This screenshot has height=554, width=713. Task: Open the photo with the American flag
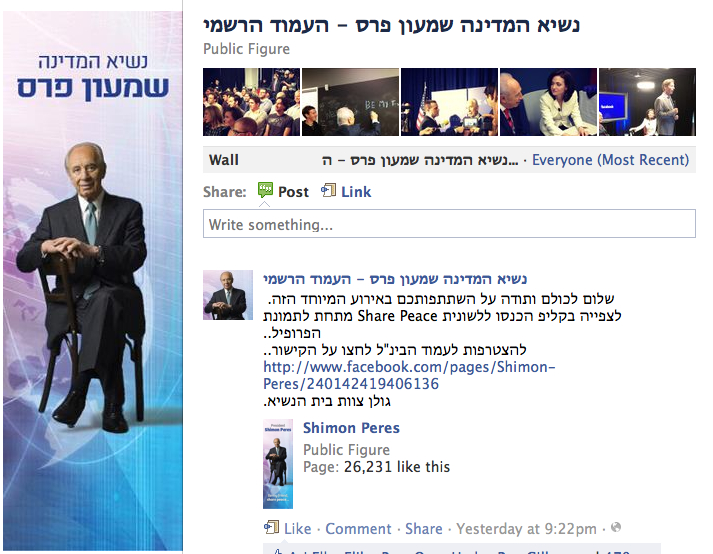[x=449, y=102]
